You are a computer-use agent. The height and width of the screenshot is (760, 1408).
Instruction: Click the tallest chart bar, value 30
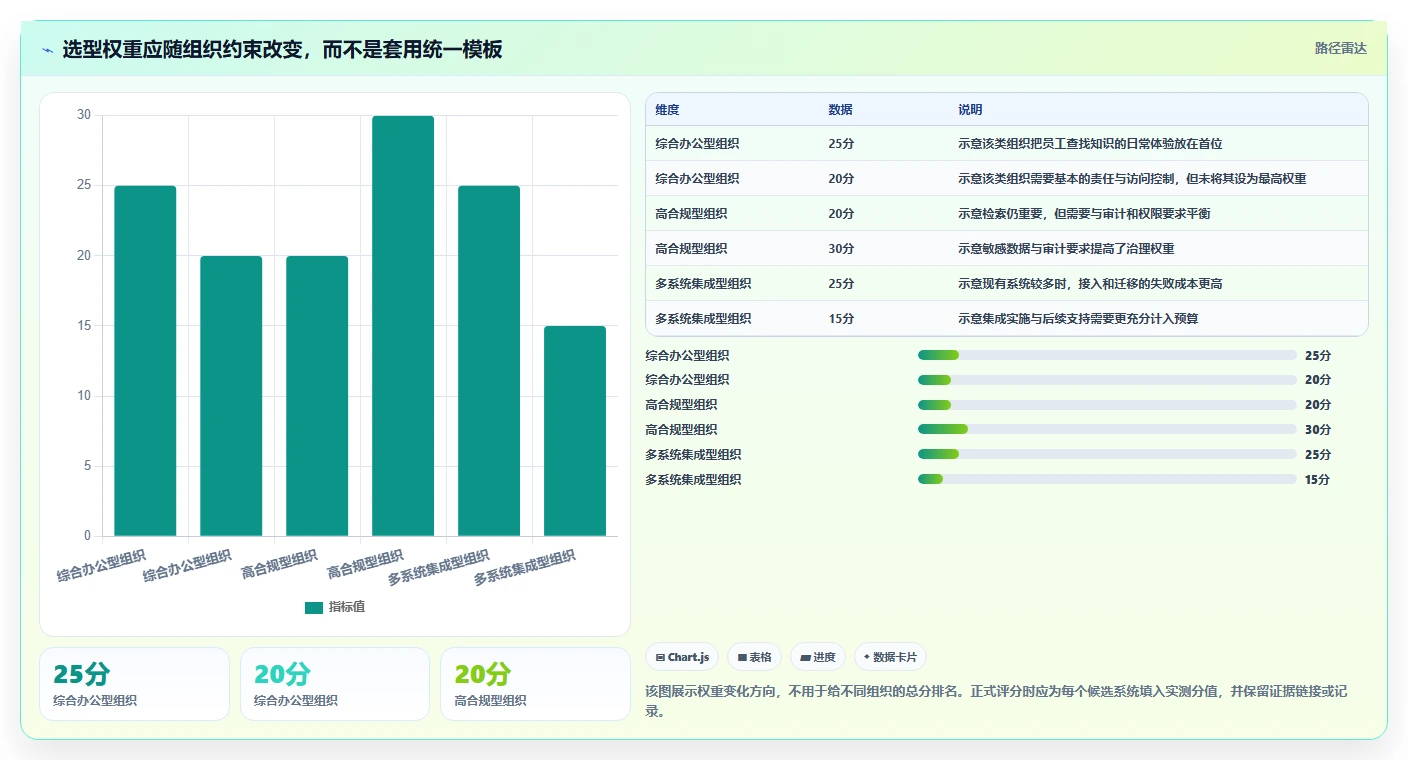point(403,326)
